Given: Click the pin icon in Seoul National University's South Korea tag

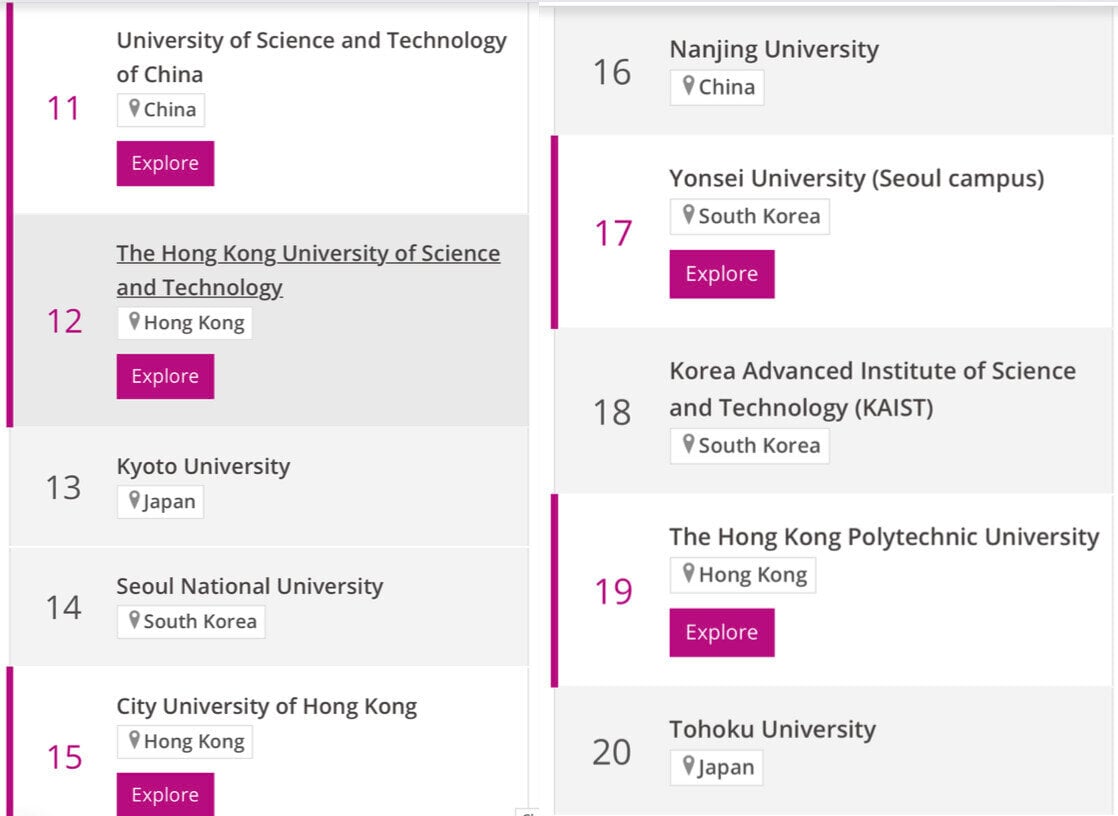Looking at the screenshot, I should click(x=134, y=620).
